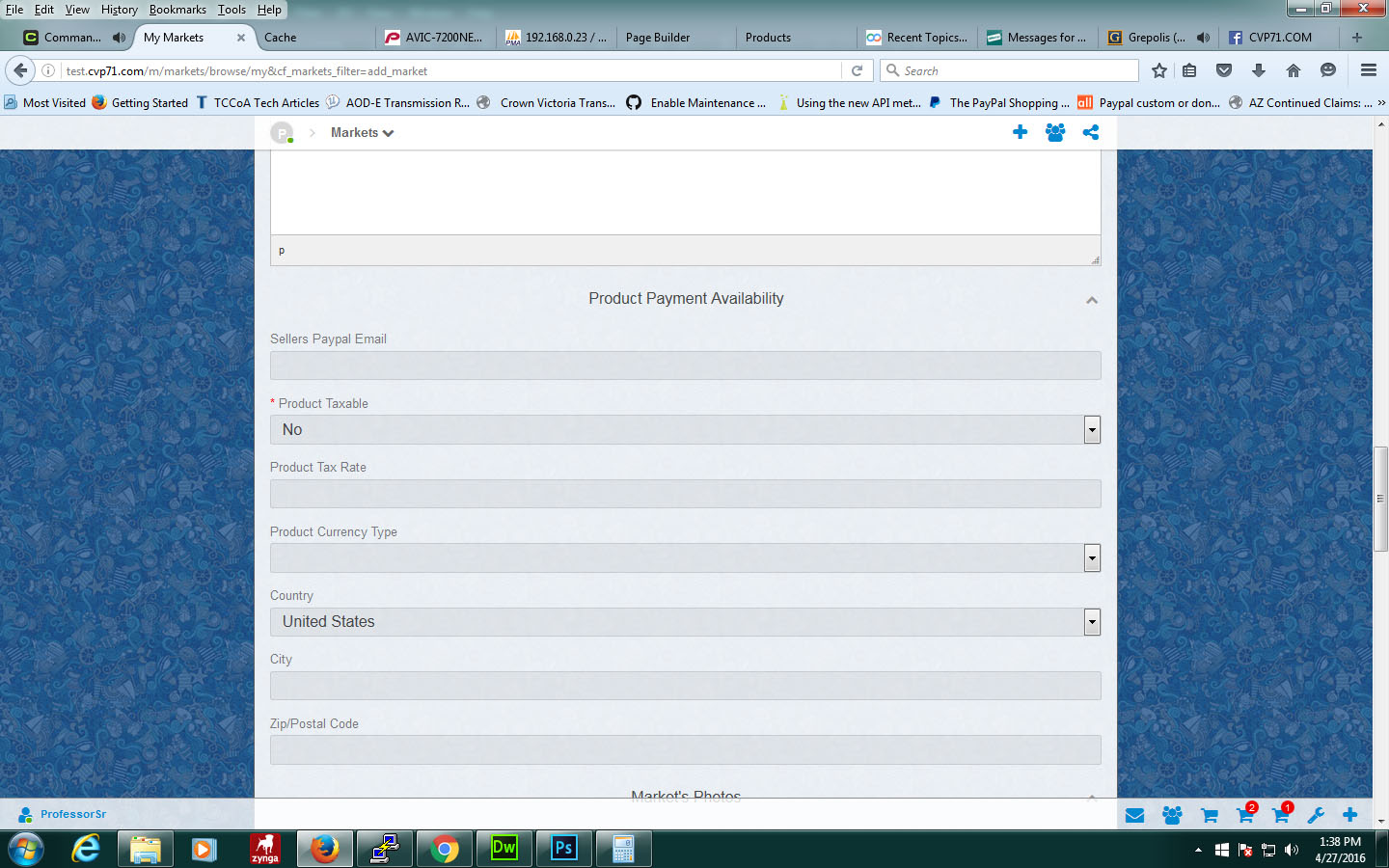Open the TCCoA Tech Articles bookmark
Image resolution: width=1389 pixels, height=868 pixels.
tap(257, 103)
